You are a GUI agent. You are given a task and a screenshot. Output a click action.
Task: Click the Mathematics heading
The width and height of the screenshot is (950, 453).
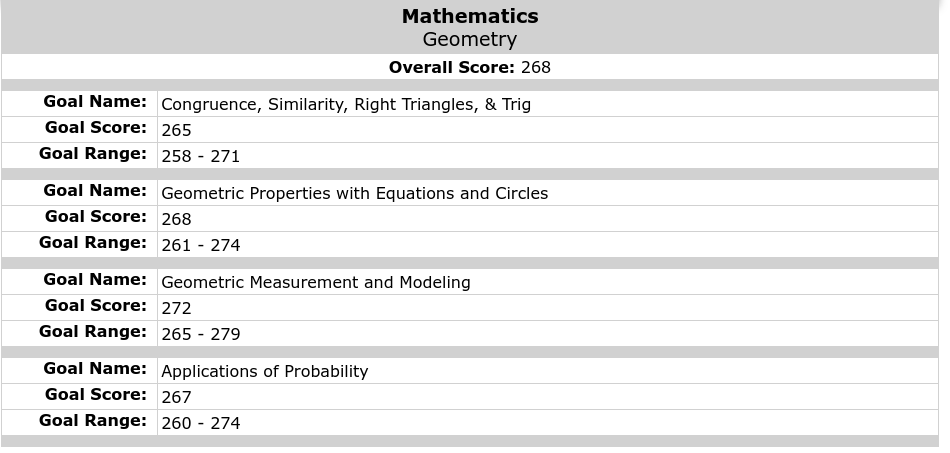point(469,16)
